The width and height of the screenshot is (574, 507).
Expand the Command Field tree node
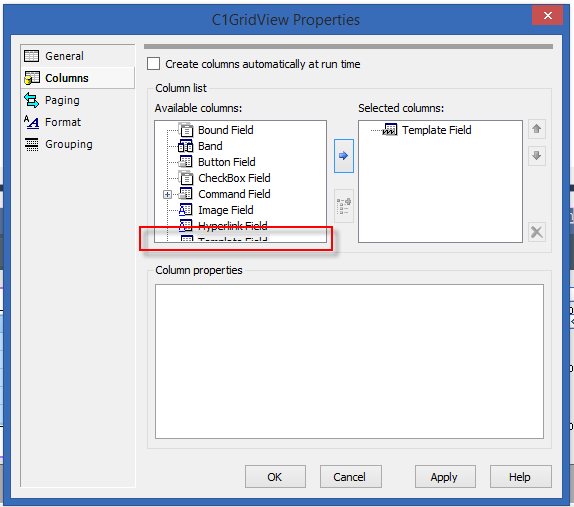pos(167,194)
